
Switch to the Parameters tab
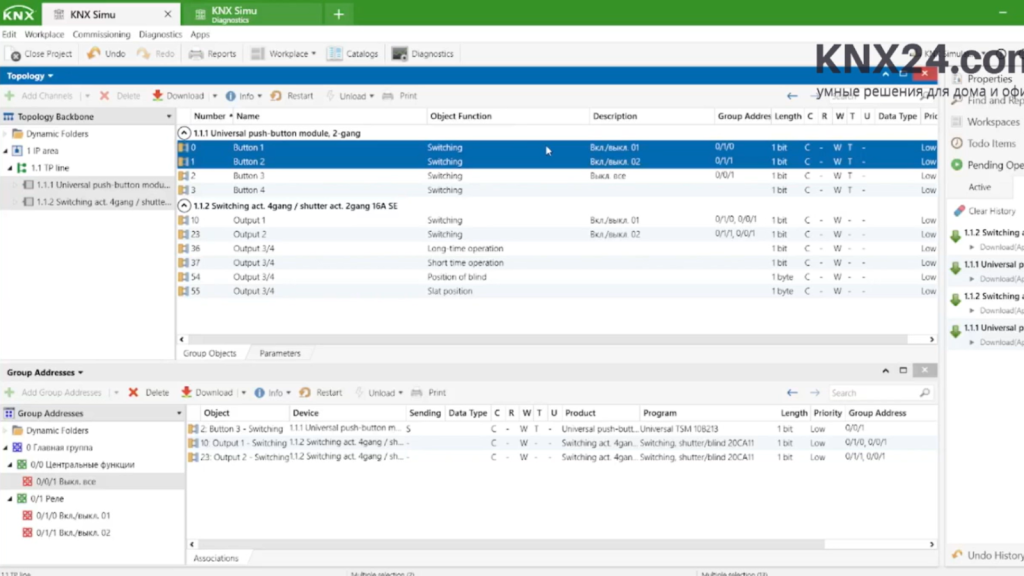pos(280,353)
